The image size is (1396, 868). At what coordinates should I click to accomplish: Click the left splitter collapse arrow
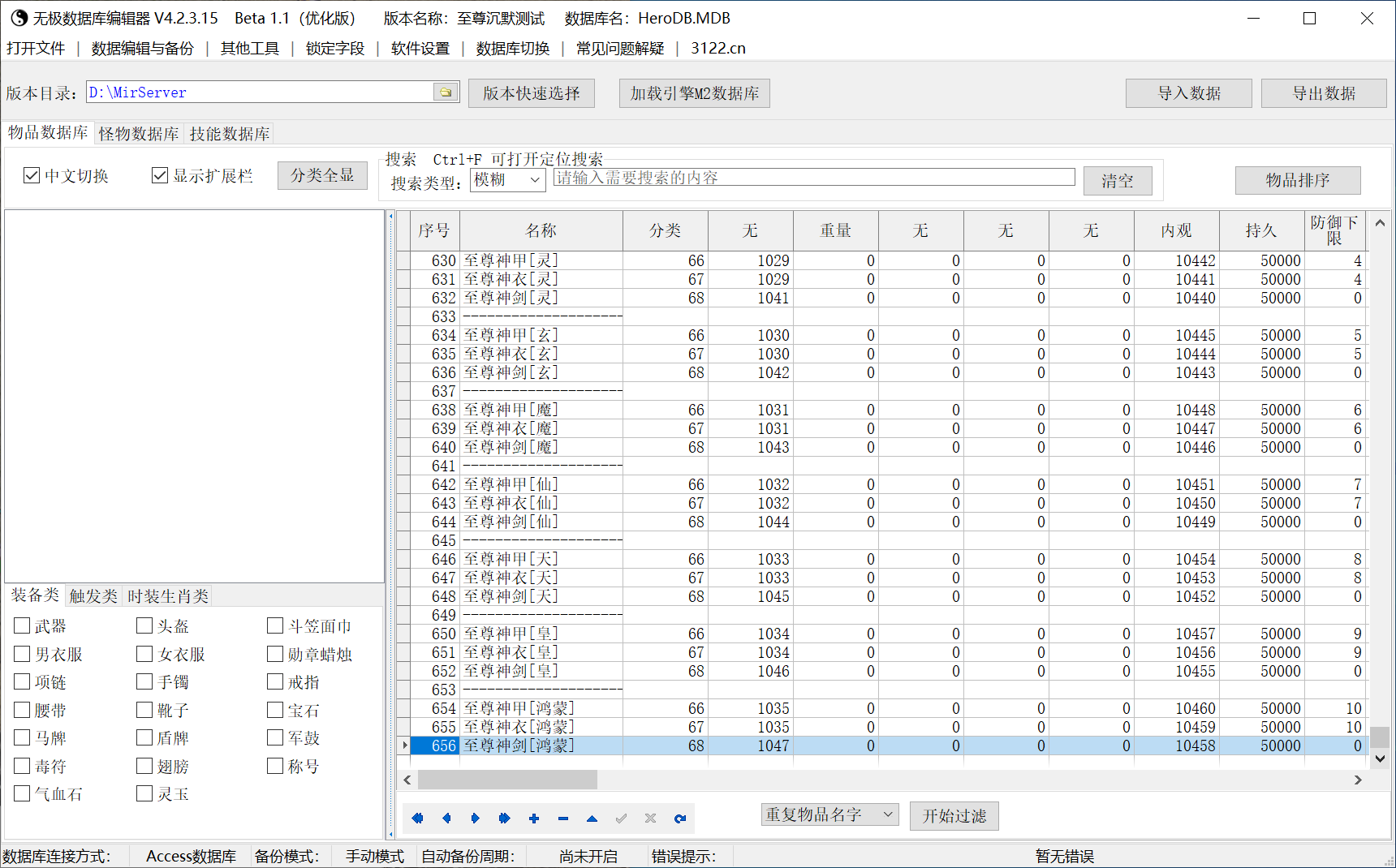390,217
